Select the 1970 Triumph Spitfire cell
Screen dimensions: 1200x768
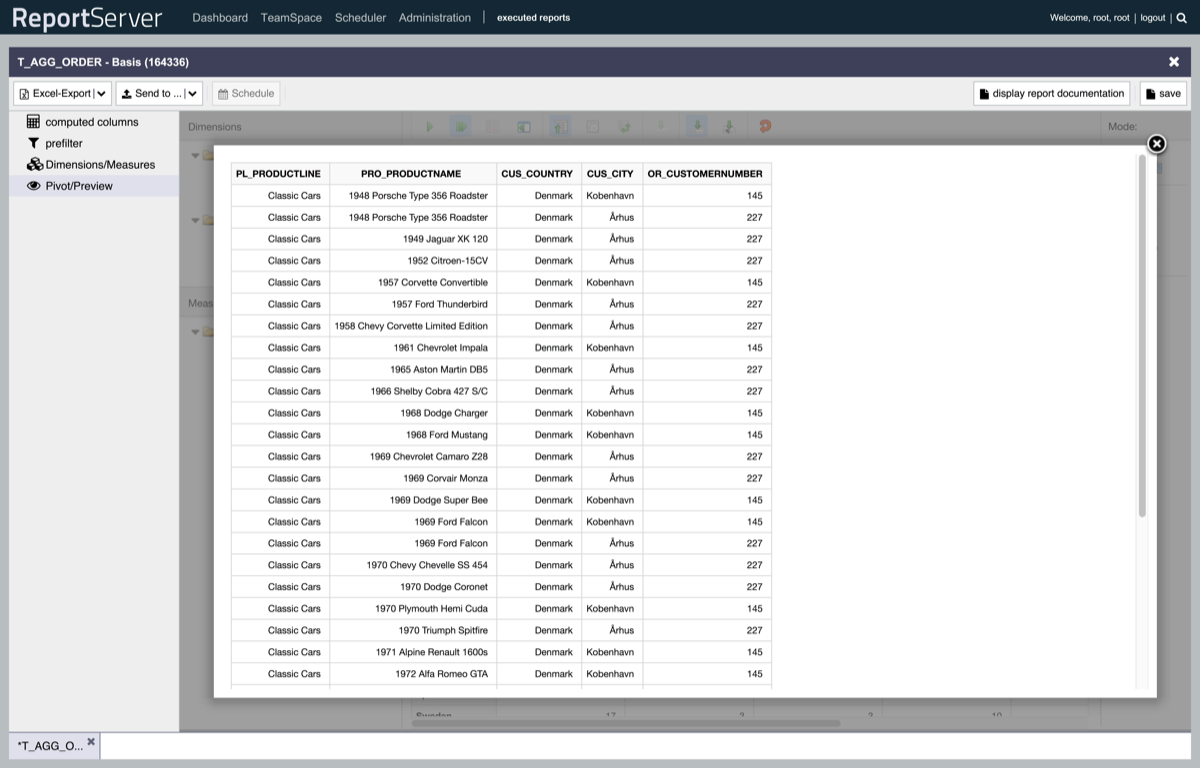[413, 630]
